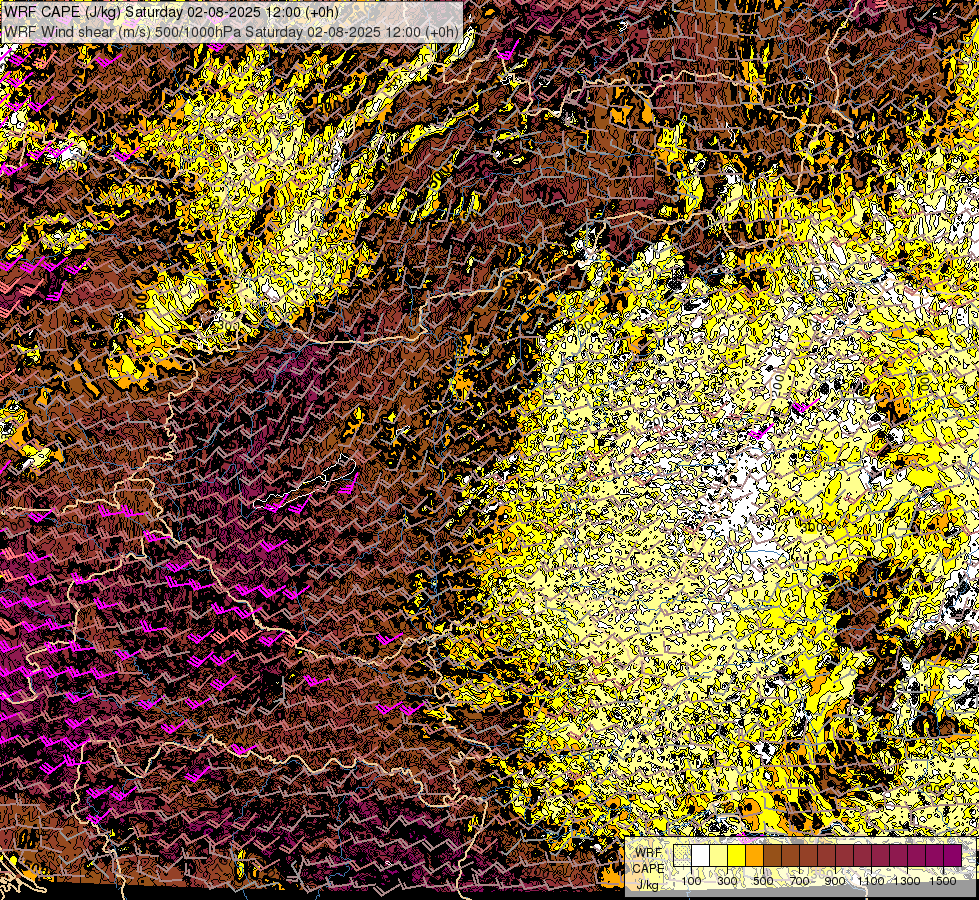Click the 'WRF CAPE (J/kg)' title line
The height and width of the screenshot is (900, 979).
pos(172,12)
